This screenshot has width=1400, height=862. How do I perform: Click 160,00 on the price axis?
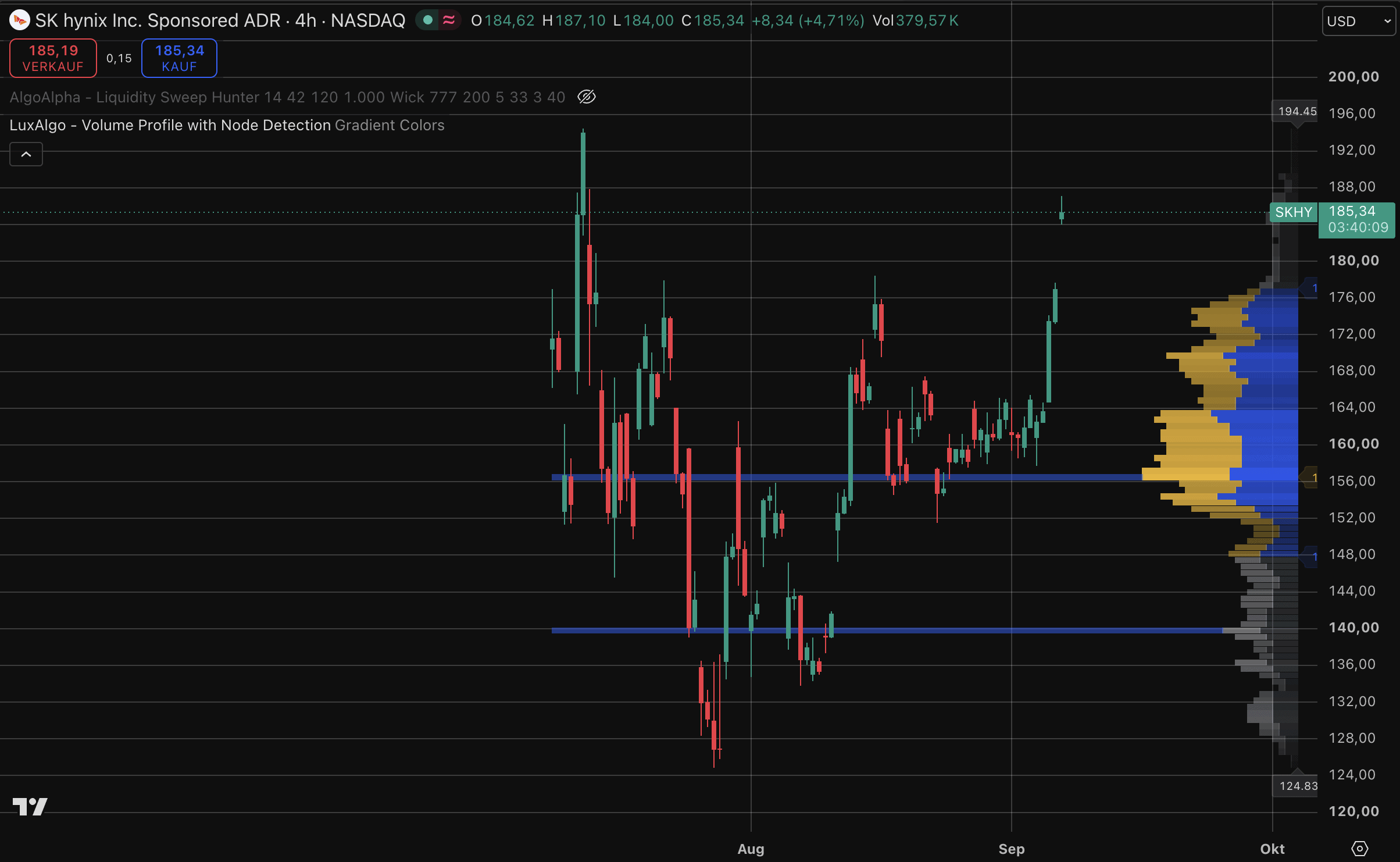tap(1353, 444)
